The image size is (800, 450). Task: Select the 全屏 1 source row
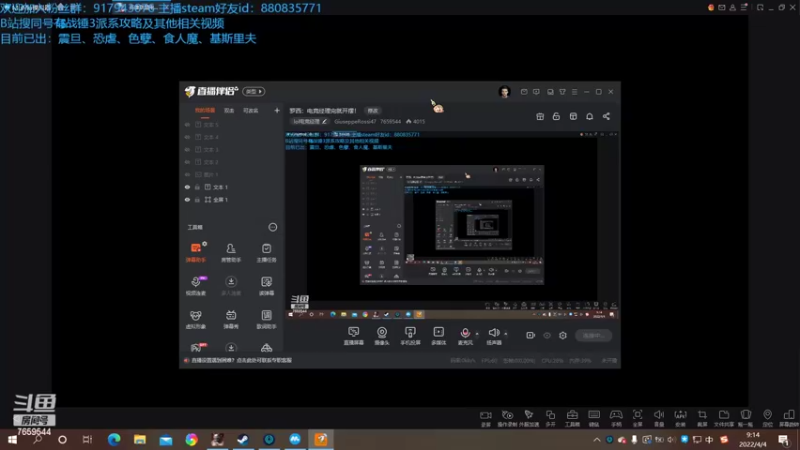232,200
